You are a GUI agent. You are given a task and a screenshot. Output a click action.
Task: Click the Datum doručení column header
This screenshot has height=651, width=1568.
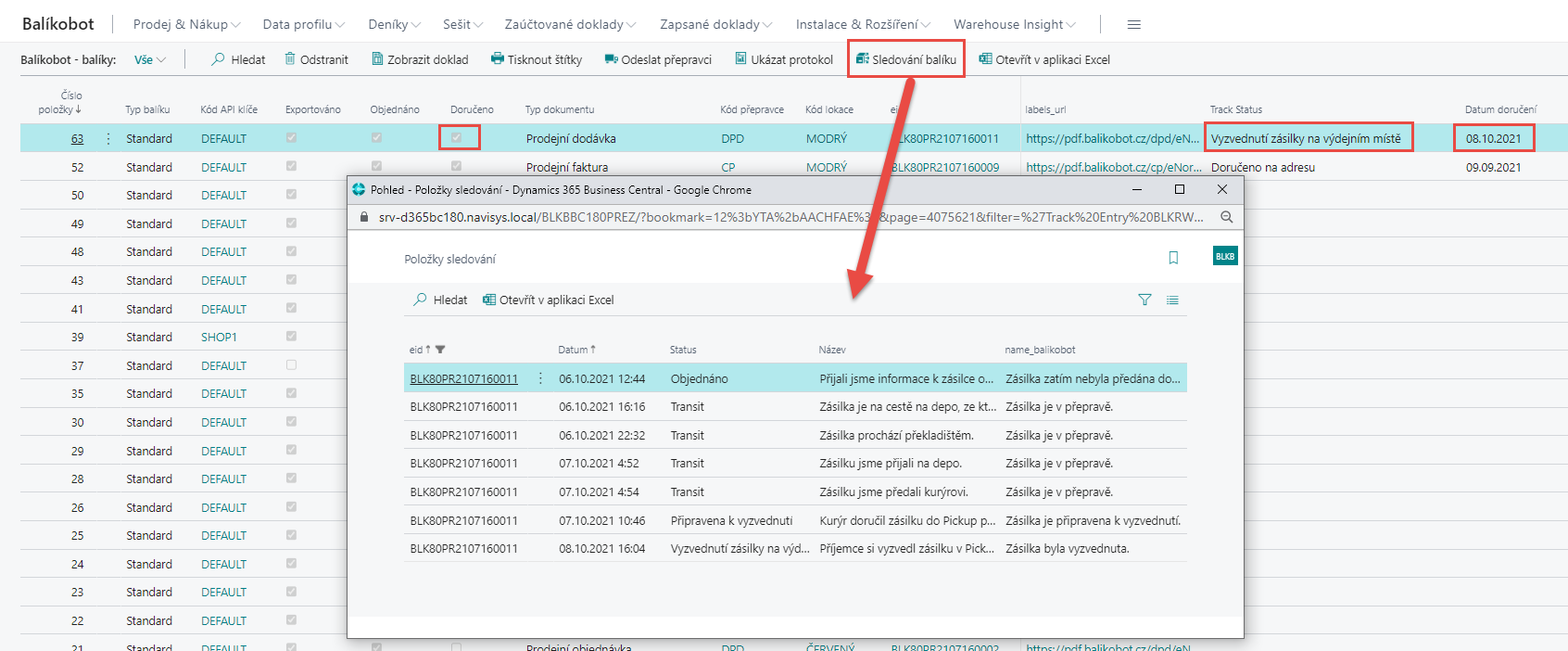tap(1500, 109)
